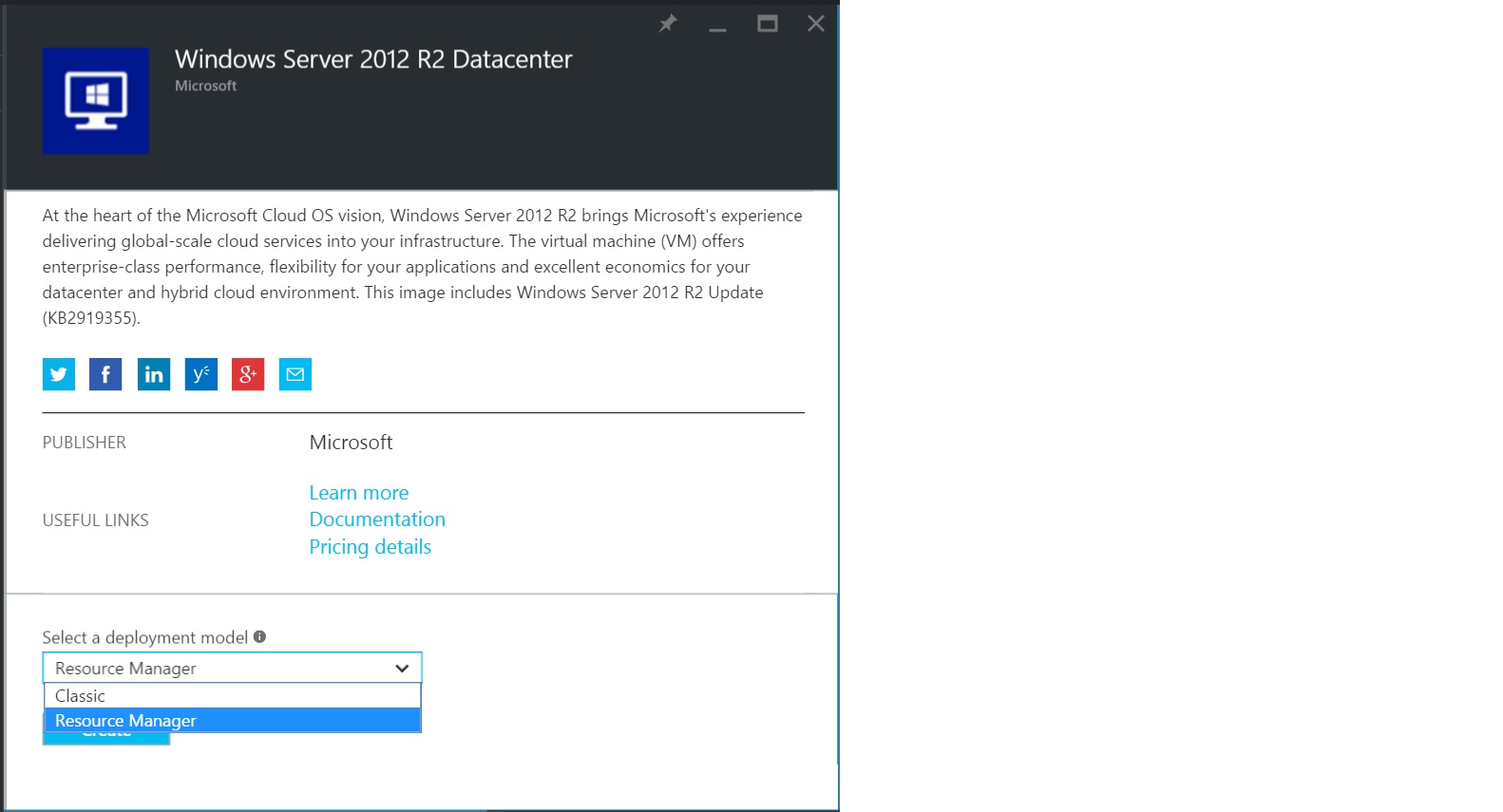Open the Documentation link
Viewport: 1503px width, 812px height.
click(377, 519)
